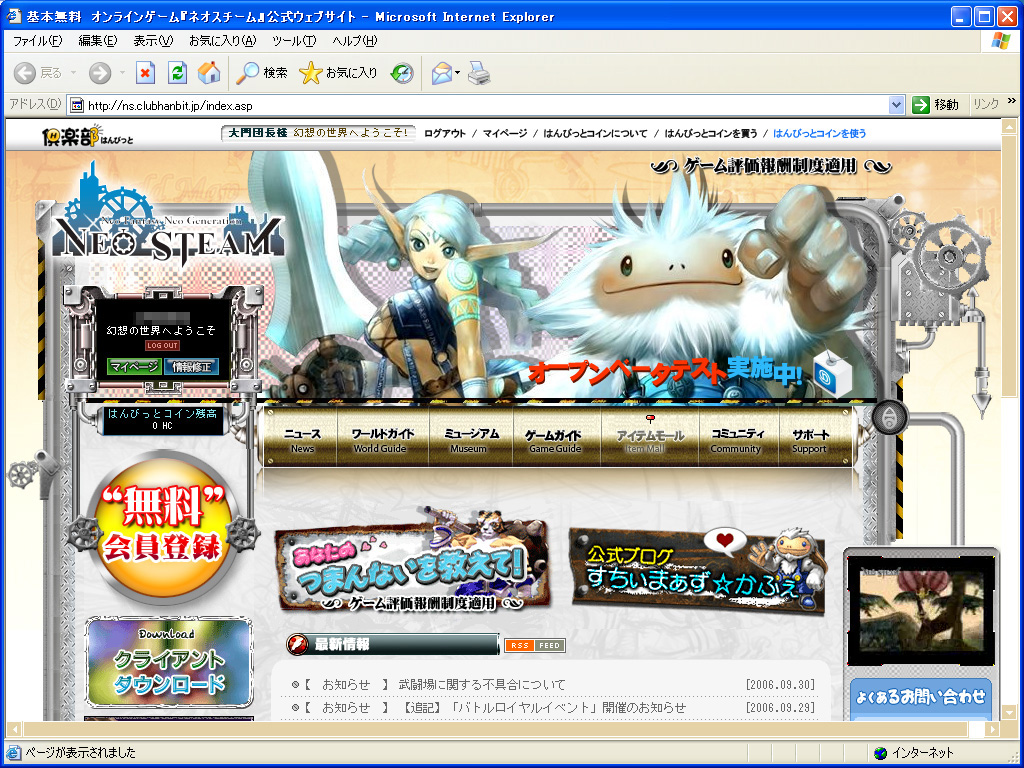Click the クライアントダウンロード banner
The width and height of the screenshot is (1024, 768).
[168, 664]
